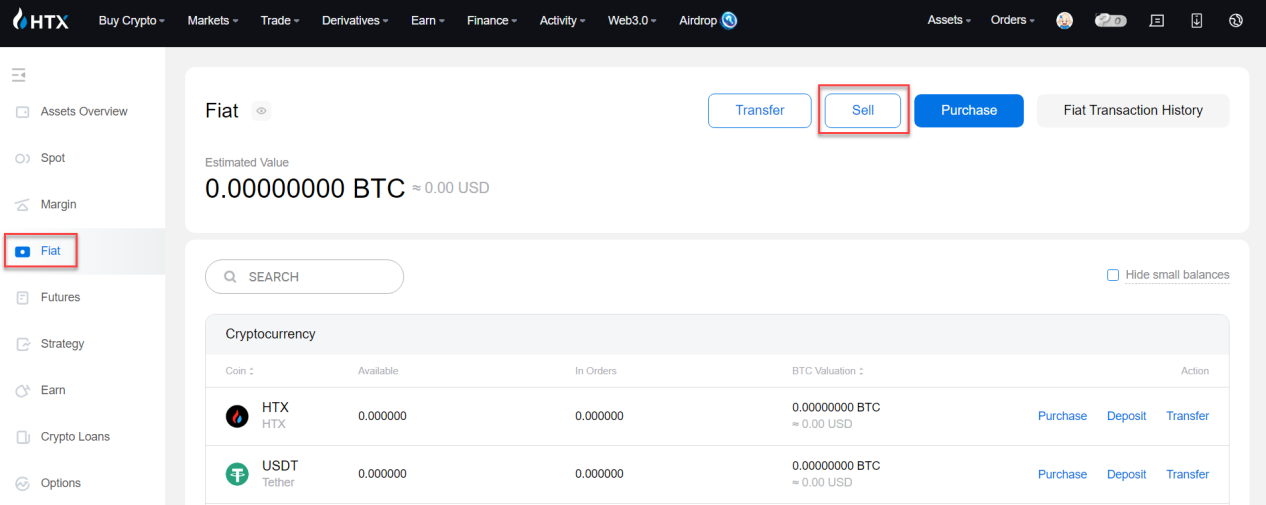Toggle balance visibility eye icon next to Fiat

(x=261, y=111)
